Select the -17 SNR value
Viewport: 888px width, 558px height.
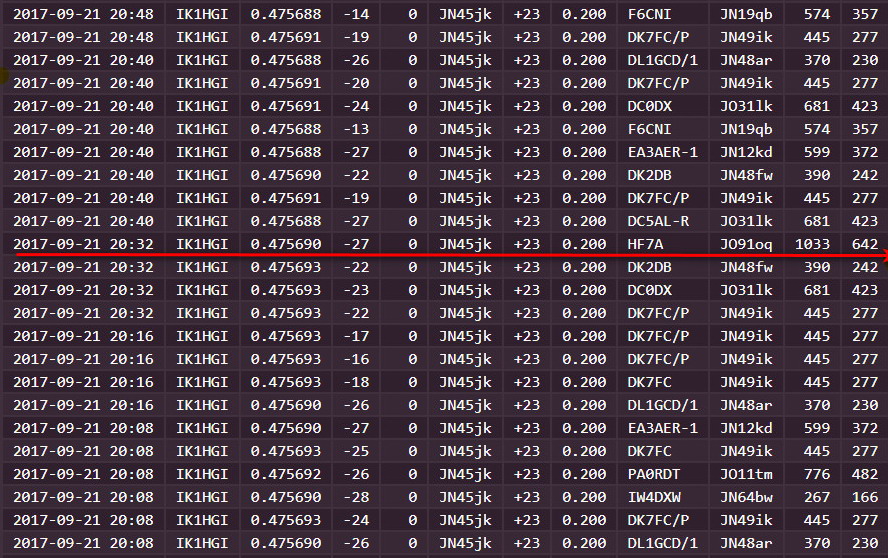pyautogui.click(x=356, y=336)
